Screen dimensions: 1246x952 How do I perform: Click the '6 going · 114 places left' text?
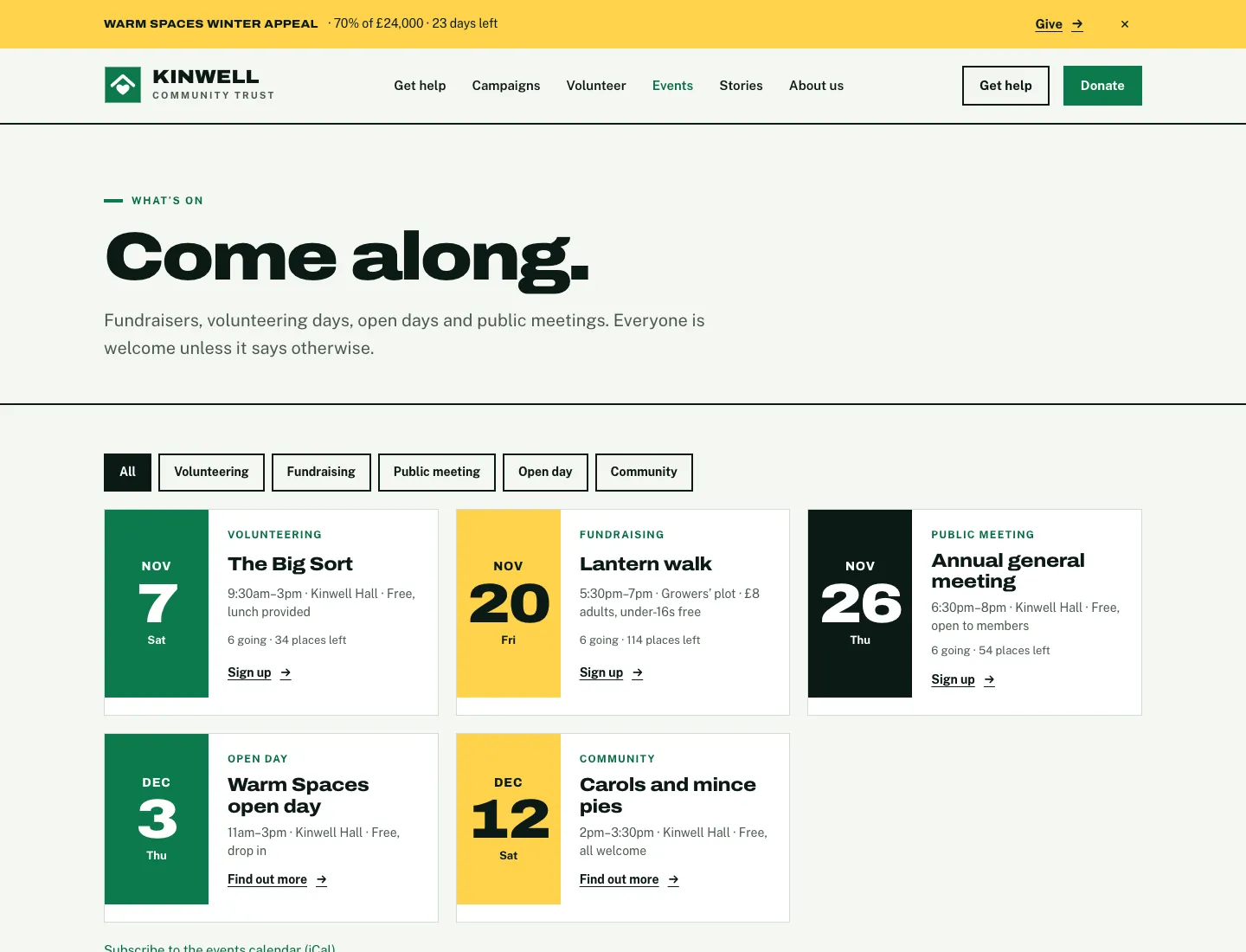pos(639,640)
